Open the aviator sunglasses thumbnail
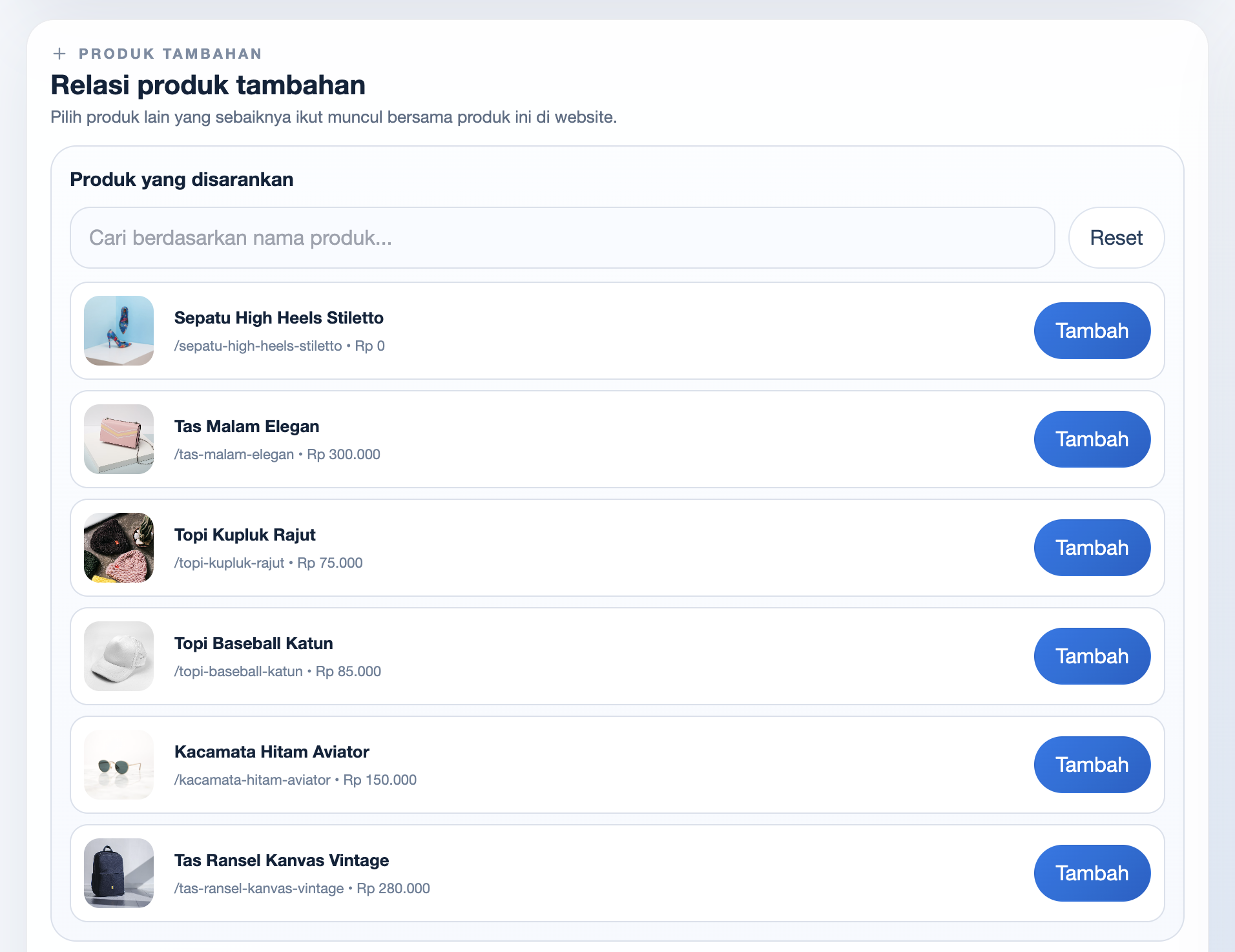1235x952 pixels. [119, 765]
